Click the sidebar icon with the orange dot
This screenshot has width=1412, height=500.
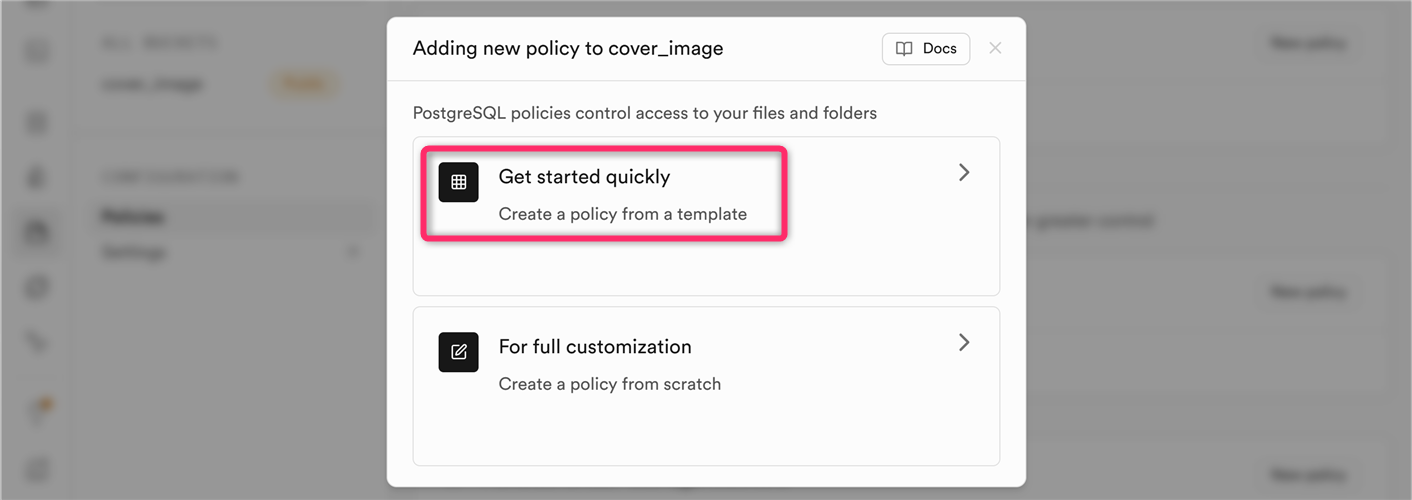pos(38,412)
